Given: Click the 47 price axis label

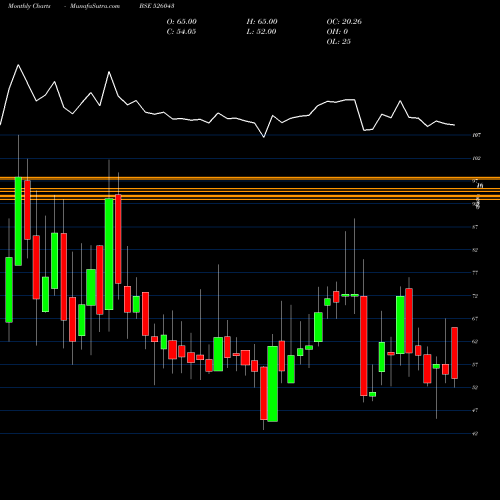Looking at the screenshot, I should pyautogui.click(x=475, y=410).
